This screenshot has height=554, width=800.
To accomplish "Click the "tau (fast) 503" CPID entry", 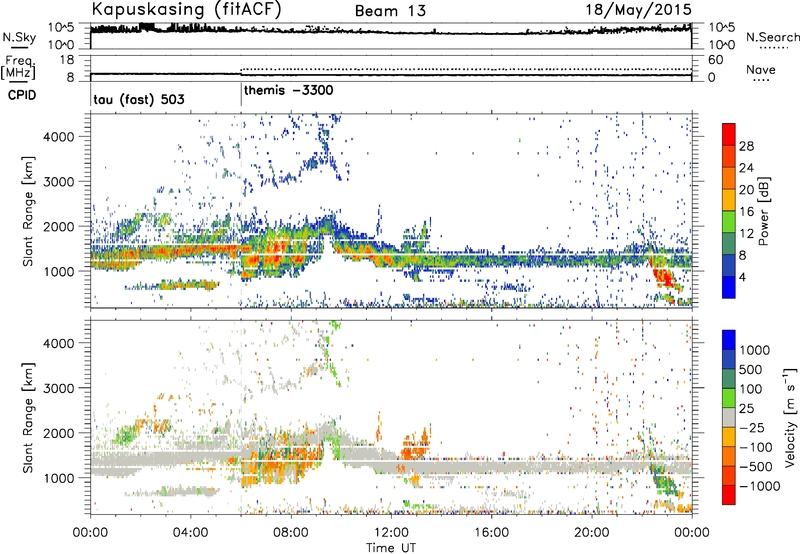I will [x=139, y=99].
